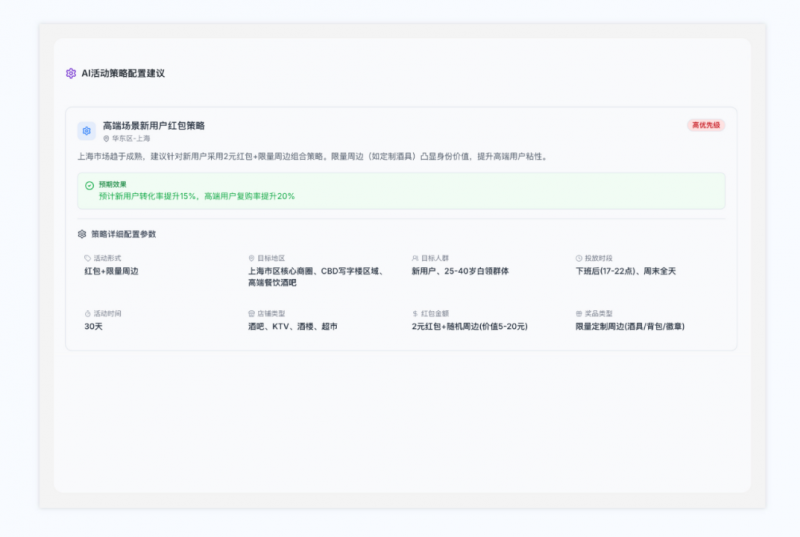Click the green check icon in 预期效果
This screenshot has height=537, width=800.
(x=89, y=186)
